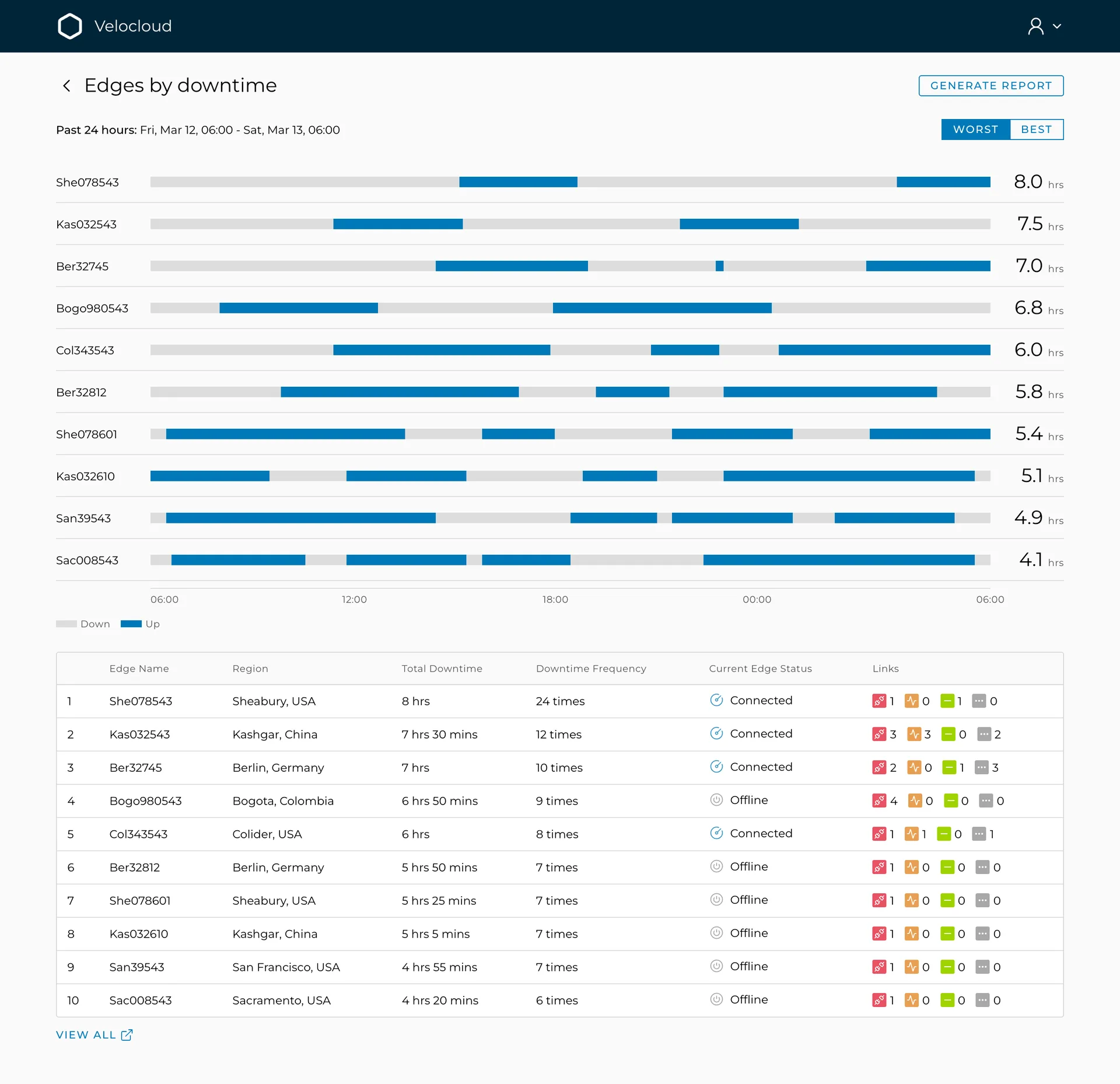Screen dimensions: 1120x1084
Task: Sort by Total Downtime column header
Action: click(442, 669)
